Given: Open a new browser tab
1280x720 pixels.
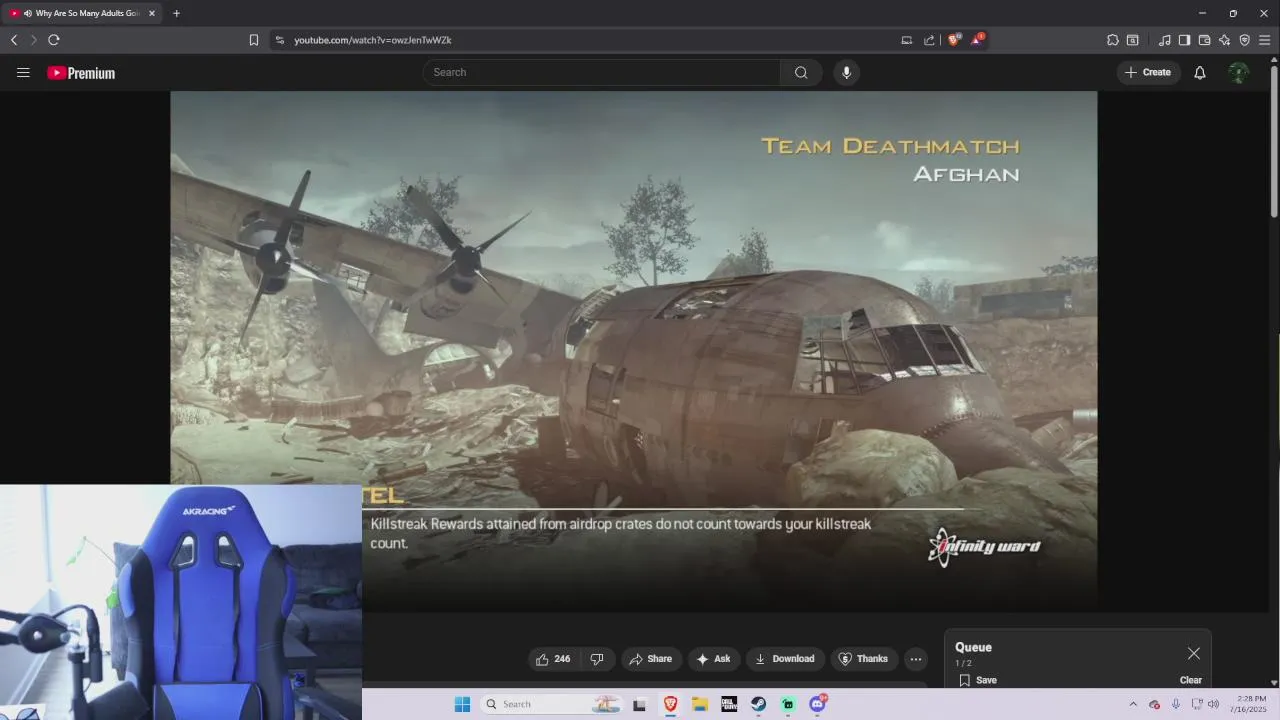Looking at the screenshot, I should [176, 13].
